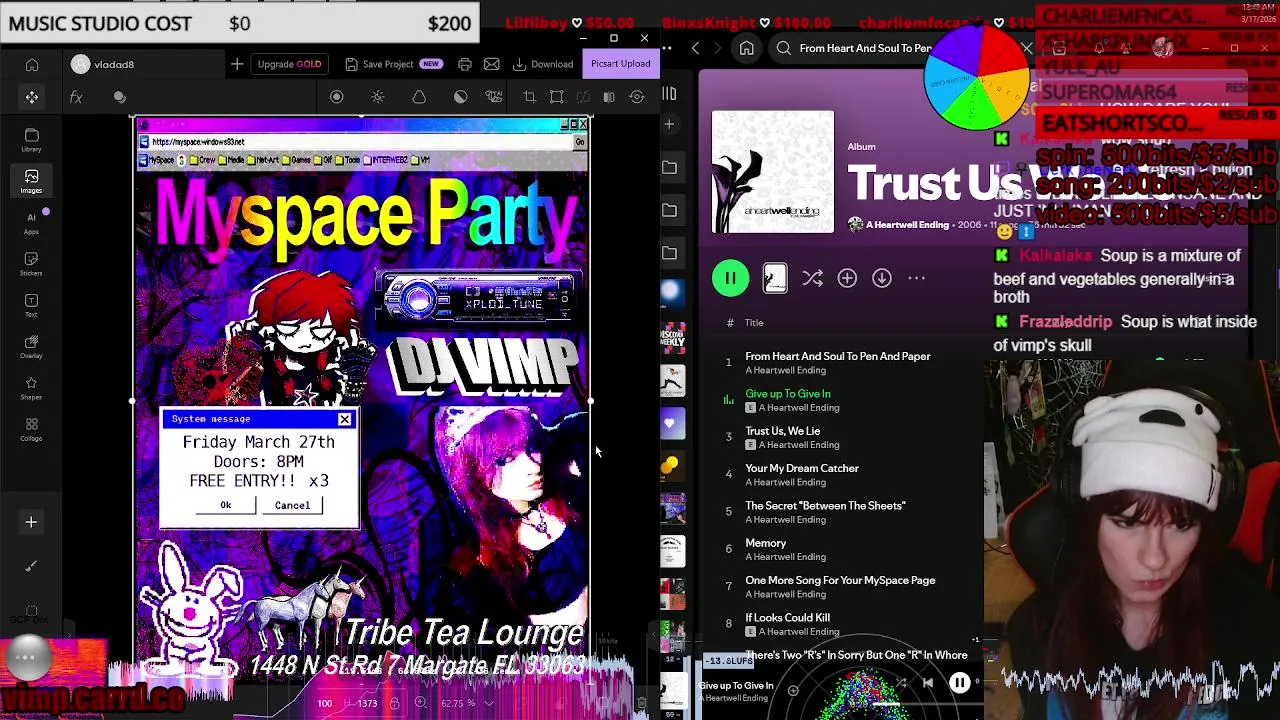
Task: Select the brush tool in the left sidebar
Action: coord(31,566)
